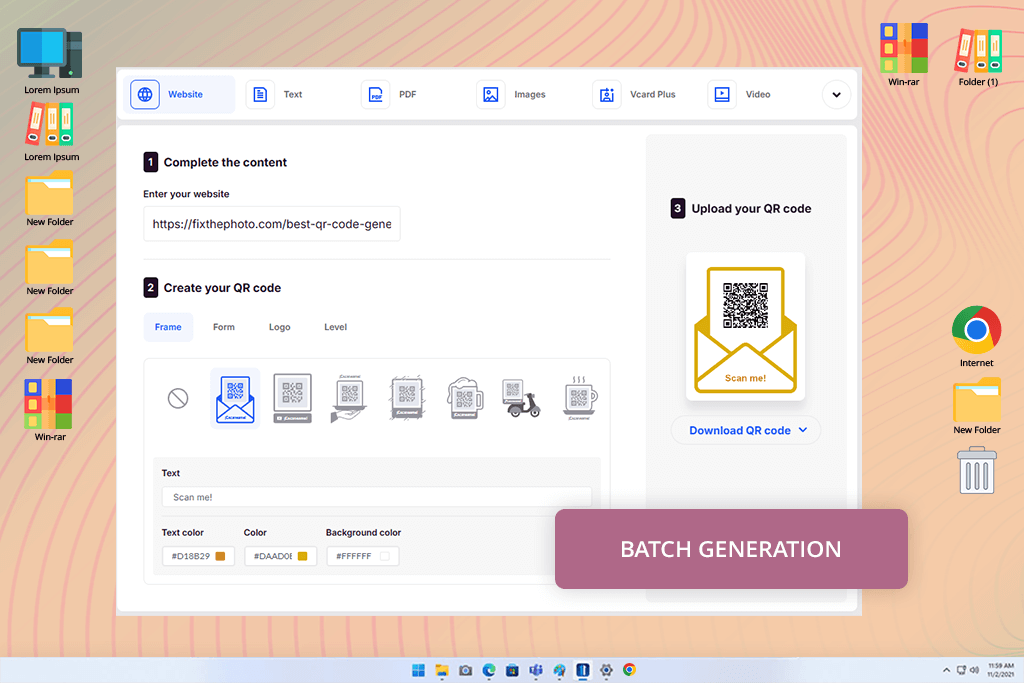Pick the frame with bottom label bar

(292, 398)
